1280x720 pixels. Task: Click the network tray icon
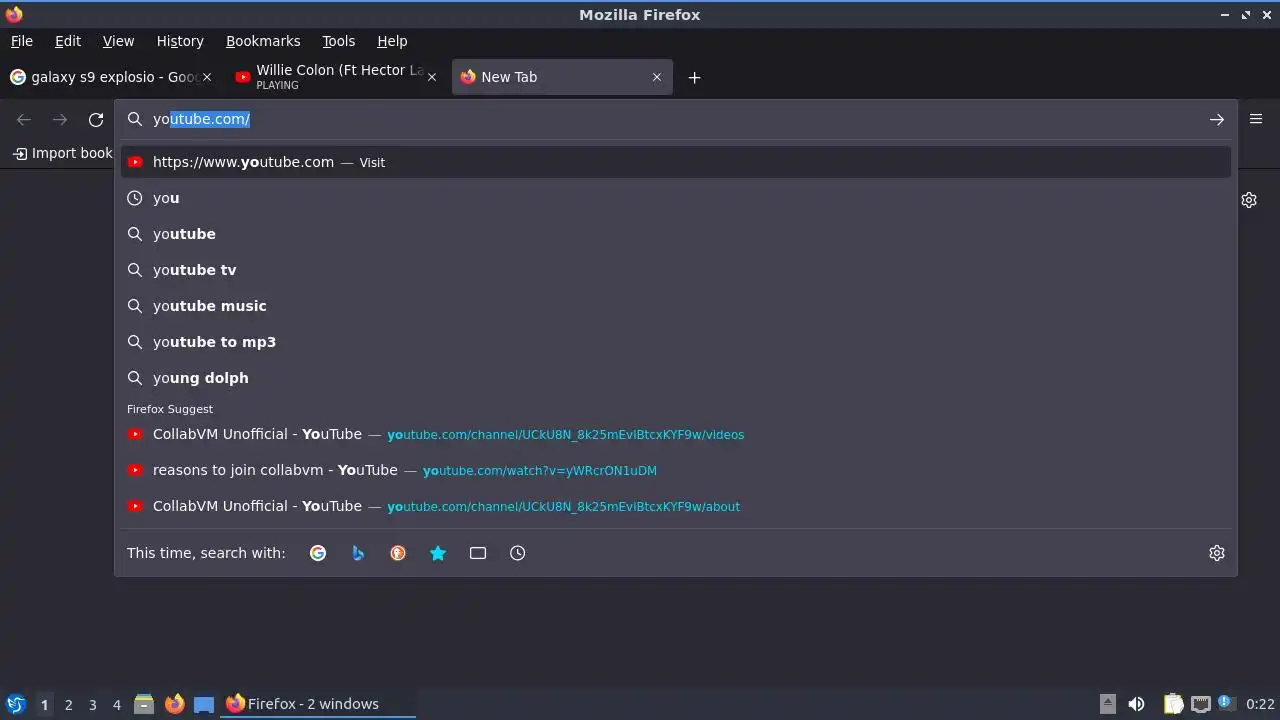click(1201, 704)
